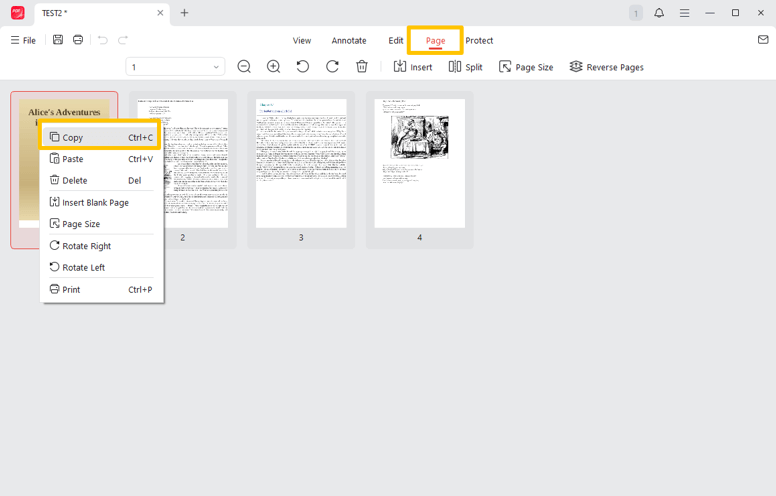This screenshot has width=776, height=496.
Task: Open the title bar hamburger menu
Action: (684, 13)
